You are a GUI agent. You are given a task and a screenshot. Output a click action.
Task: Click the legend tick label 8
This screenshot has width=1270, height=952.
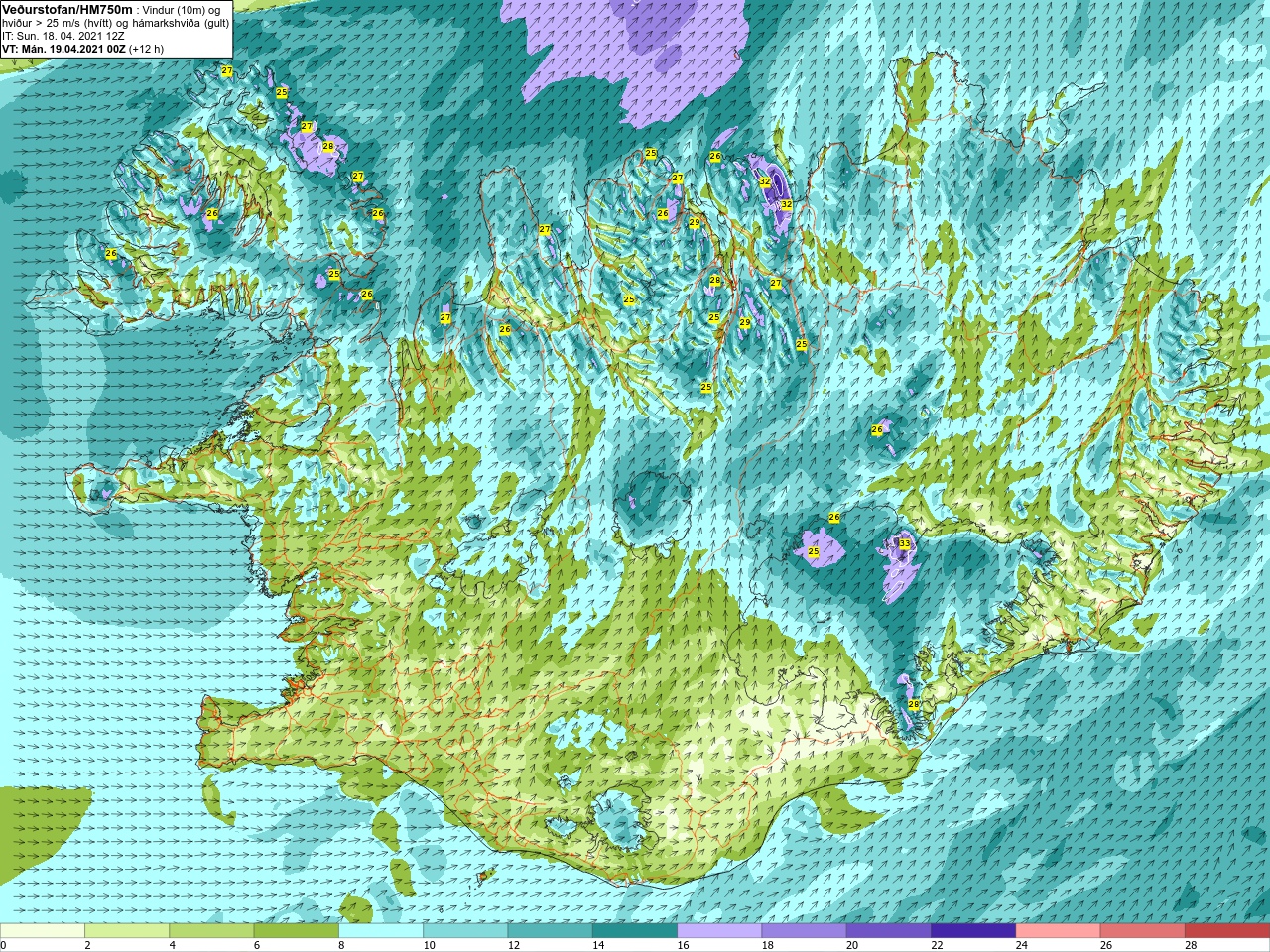341,945
